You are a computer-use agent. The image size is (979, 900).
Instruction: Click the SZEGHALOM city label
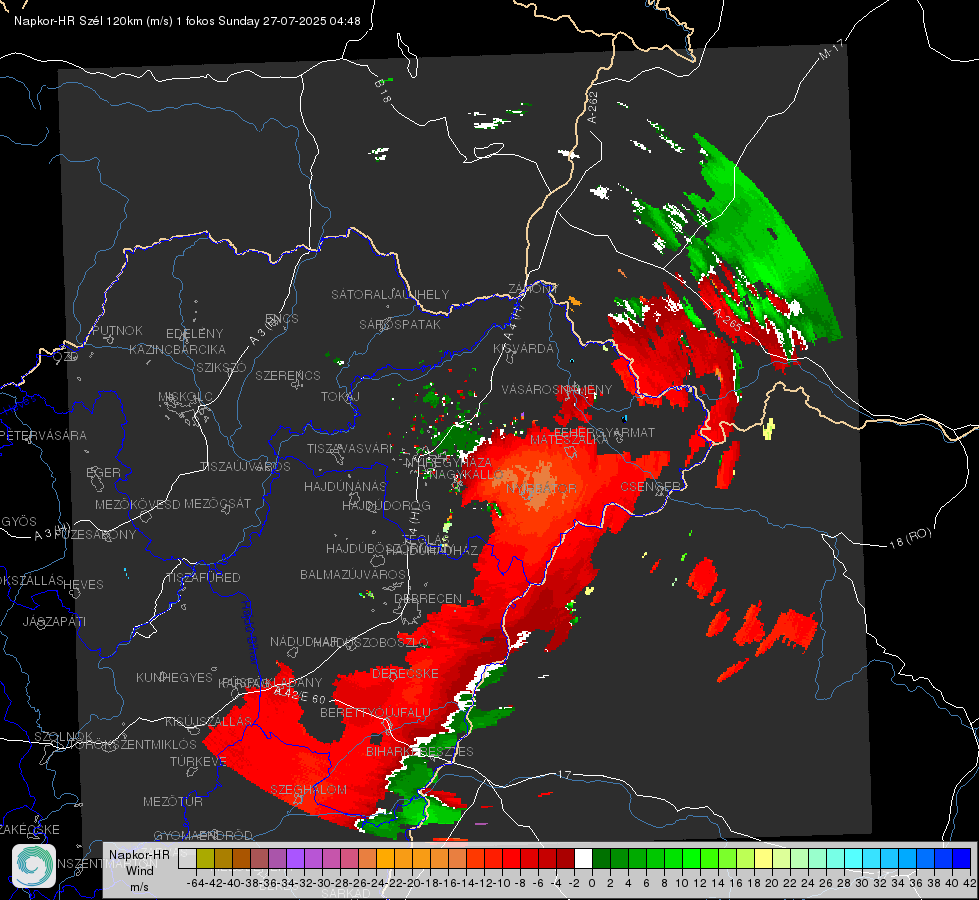pos(308,789)
